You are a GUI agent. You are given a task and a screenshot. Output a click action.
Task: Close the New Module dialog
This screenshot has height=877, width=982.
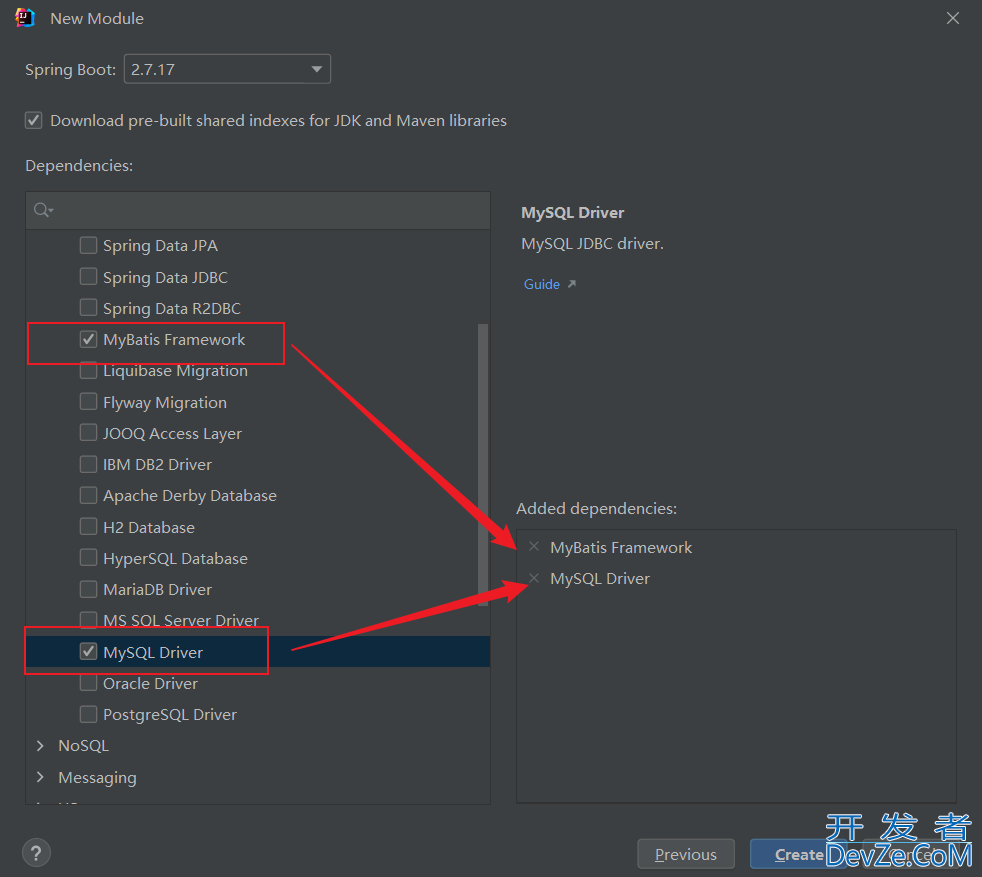[953, 18]
